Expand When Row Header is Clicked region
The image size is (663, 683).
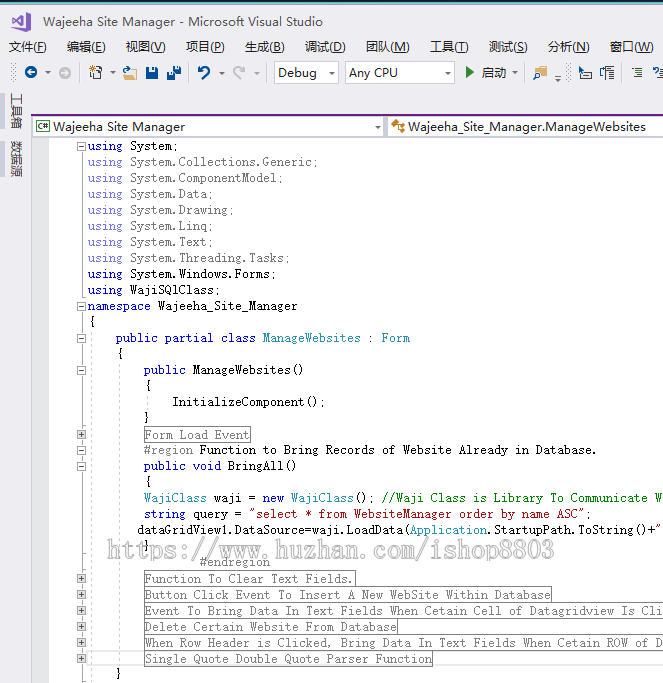click(81, 642)
